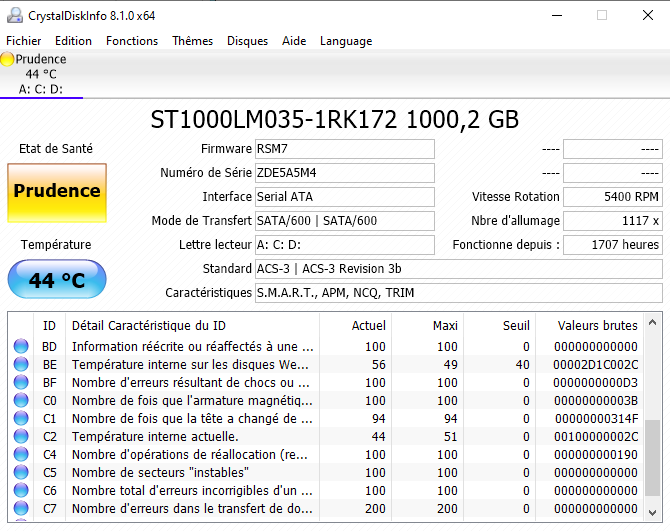This screenshot has width=670, height=531.
Task: Open the Fichier menu
Action: click(24, 41)
